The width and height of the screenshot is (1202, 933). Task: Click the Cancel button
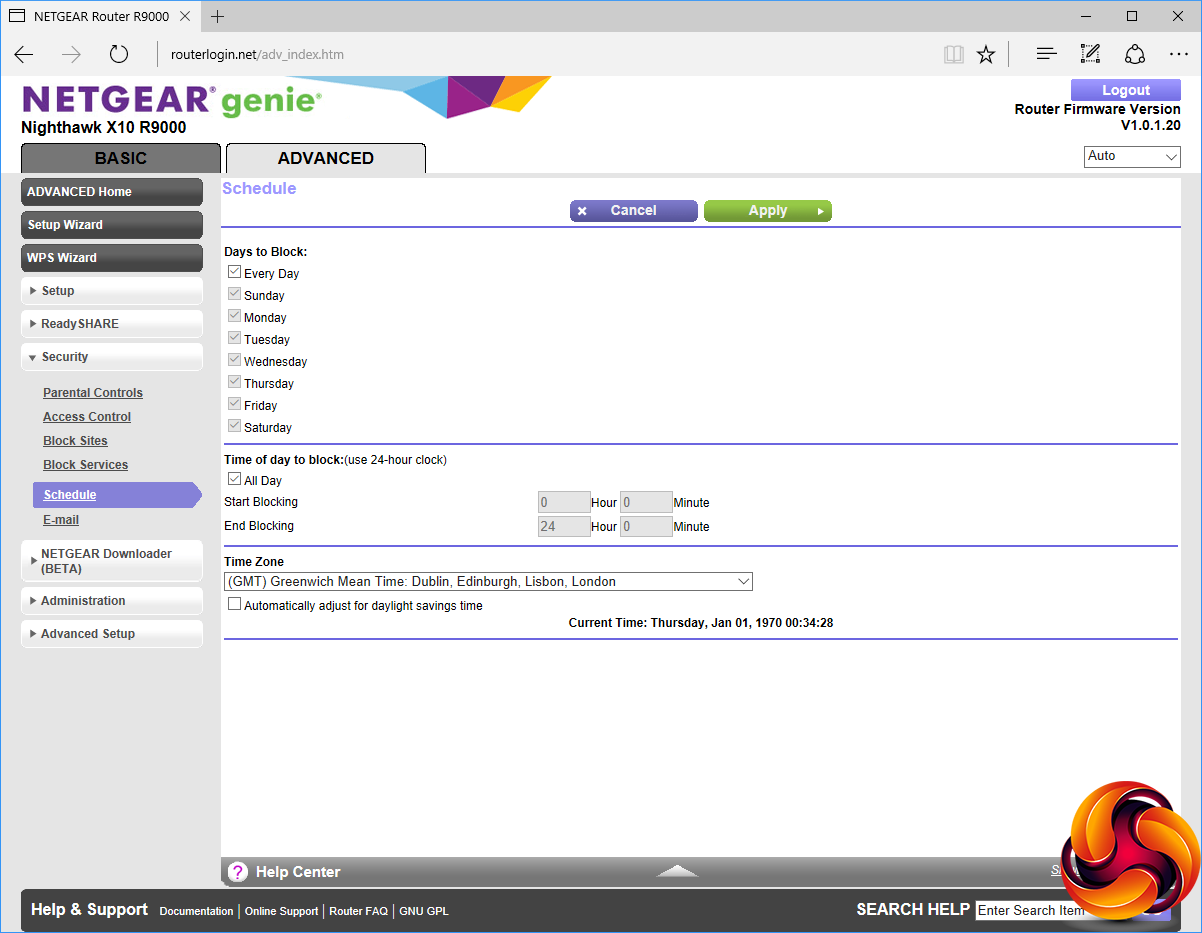(634, 211)
